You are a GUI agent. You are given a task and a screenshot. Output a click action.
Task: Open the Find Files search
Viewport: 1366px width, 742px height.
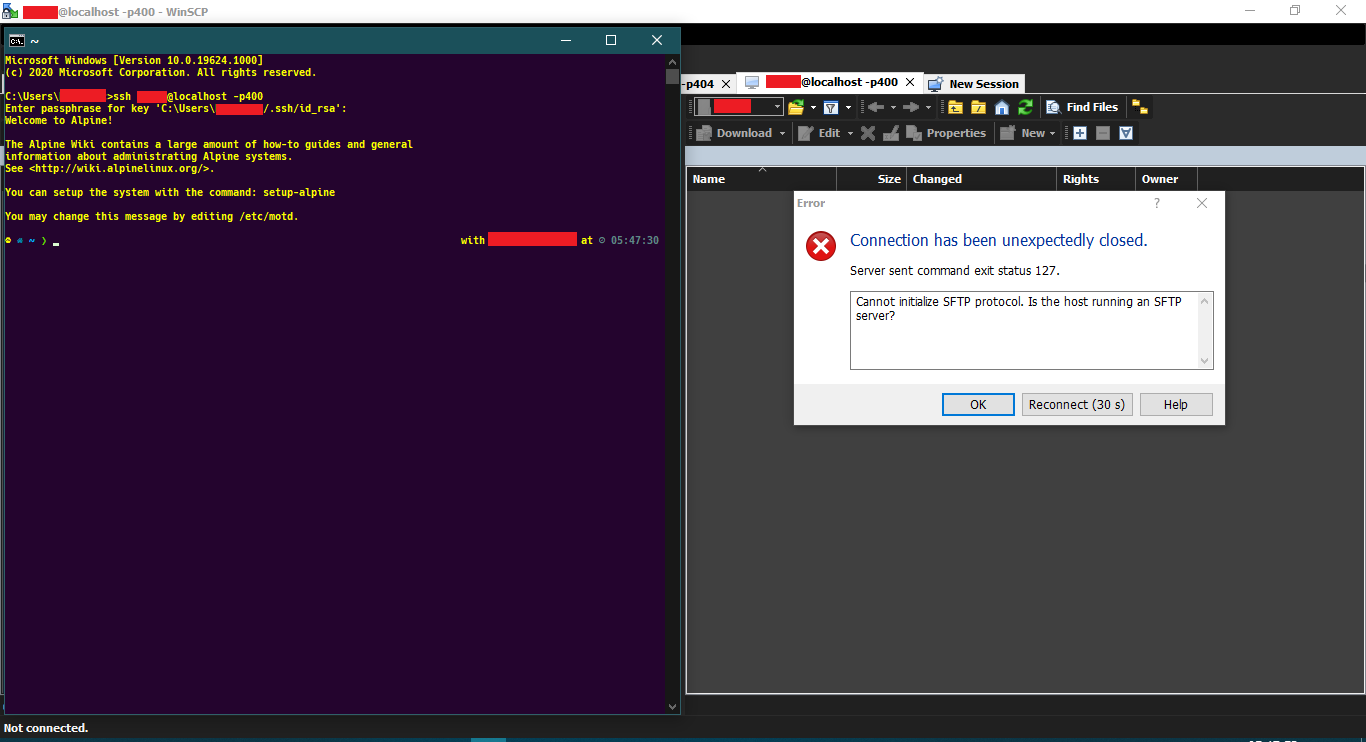[x=1082, y=107]
